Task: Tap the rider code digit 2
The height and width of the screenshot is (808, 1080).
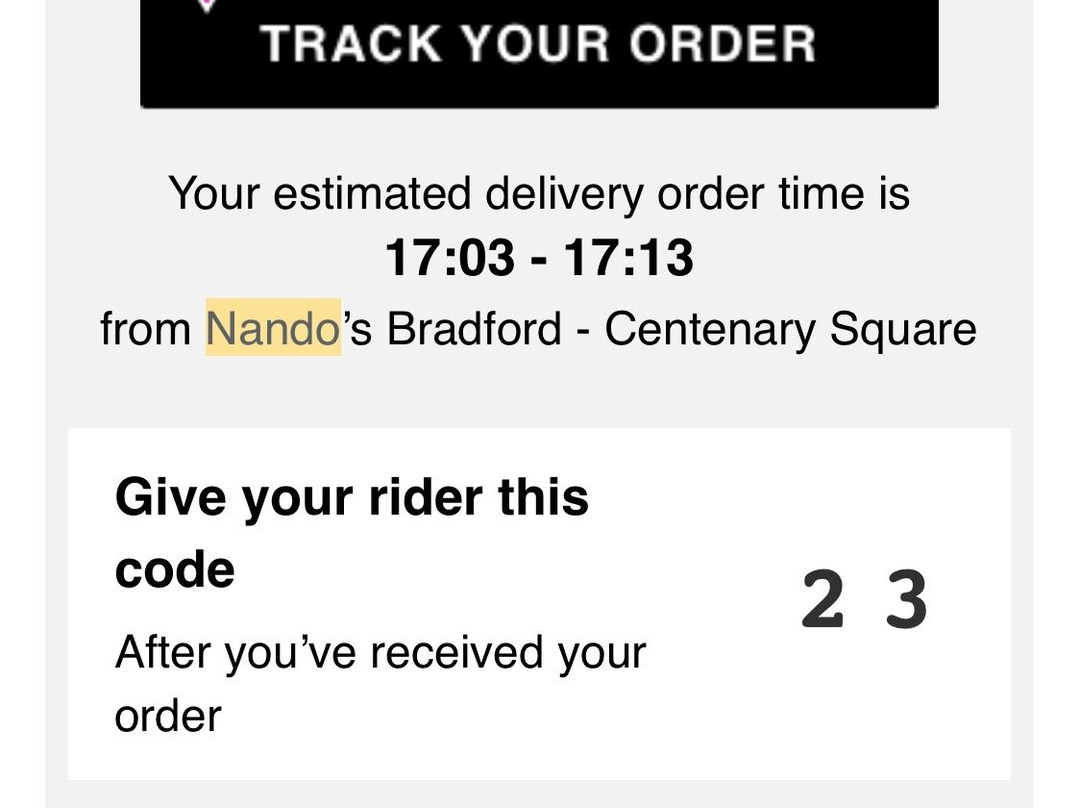Action: [x=822, y=601]
